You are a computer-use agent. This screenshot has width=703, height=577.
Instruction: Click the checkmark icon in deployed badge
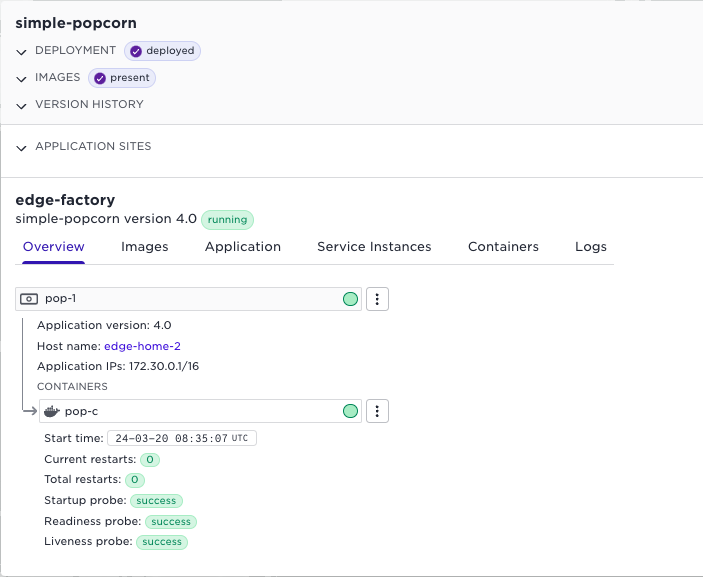(x=136, y=51)
